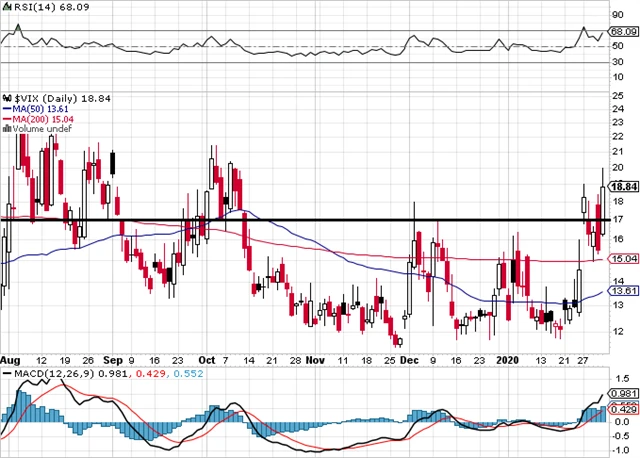Click the Aug label on the date axis

tap(10, 357)
